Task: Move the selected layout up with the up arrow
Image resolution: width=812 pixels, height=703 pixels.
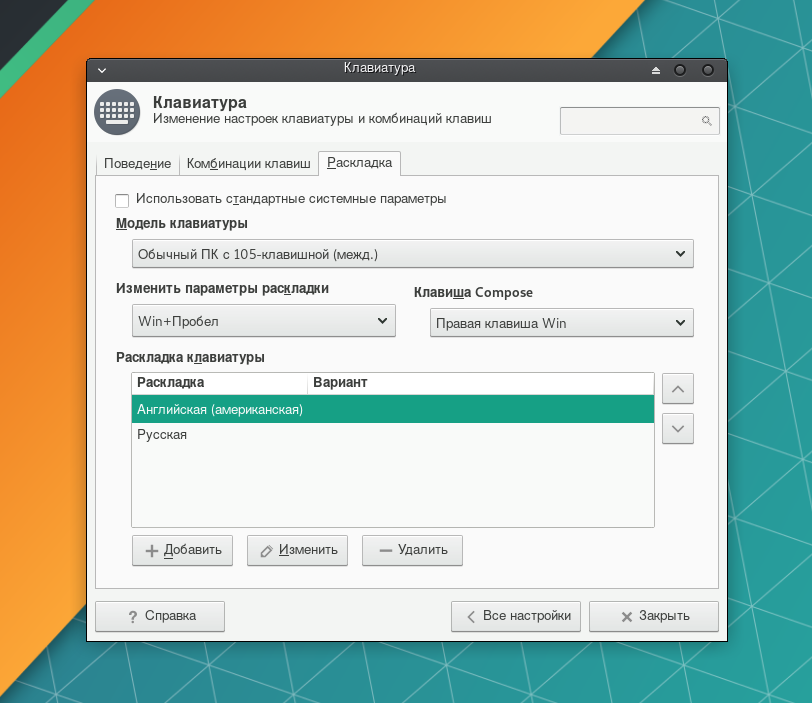Action: [677, 389]
